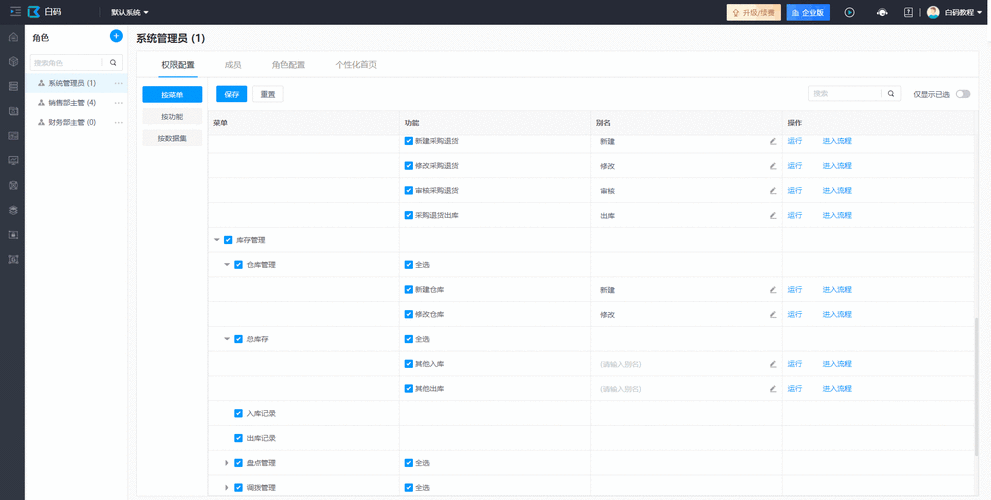This screenshot has width=991, height=500.
Task: Open the 默认系统 dropdown
Action: point(130,13)
